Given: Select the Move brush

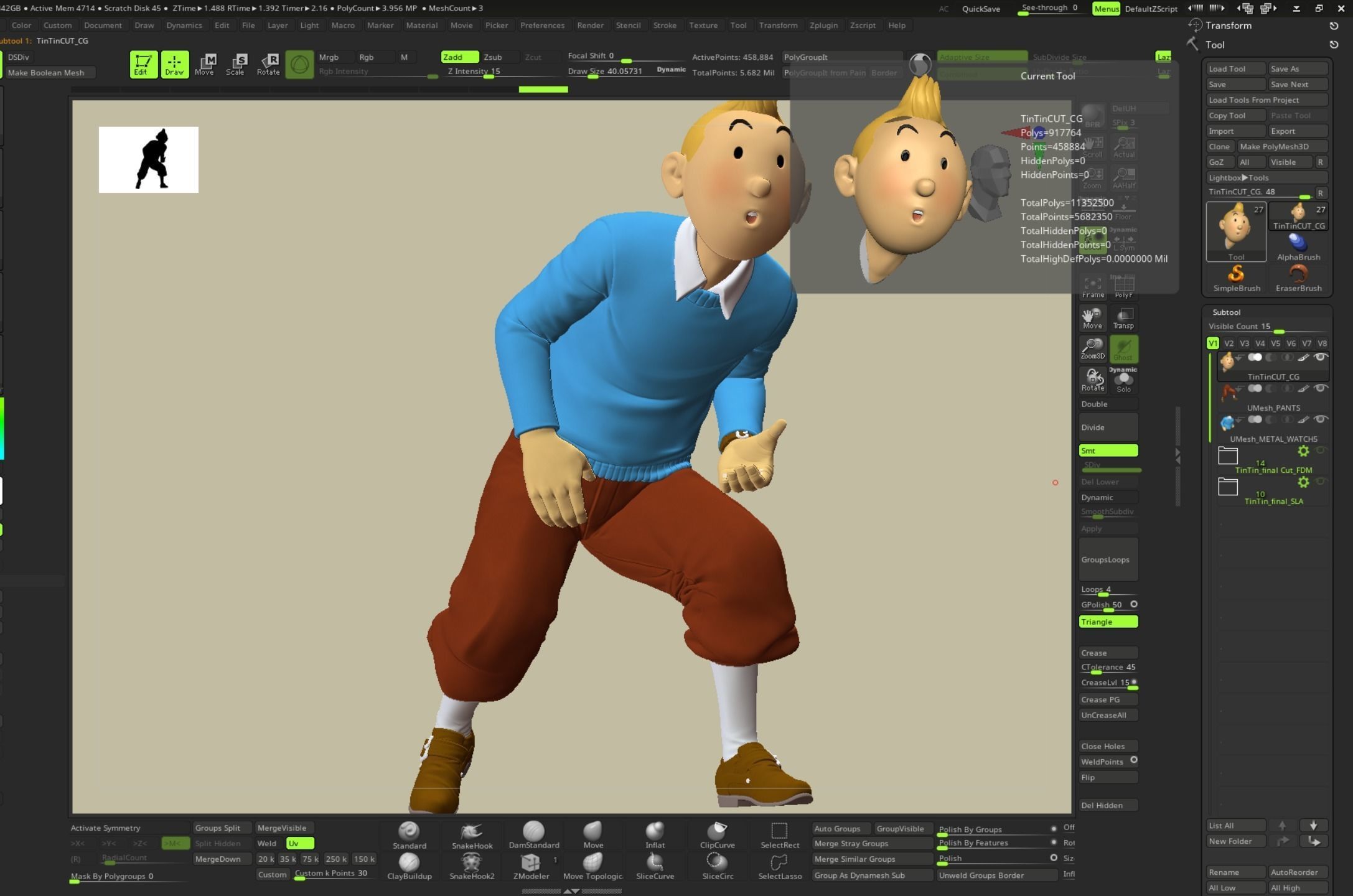Looking at the screenshot, I should (593, 835).
